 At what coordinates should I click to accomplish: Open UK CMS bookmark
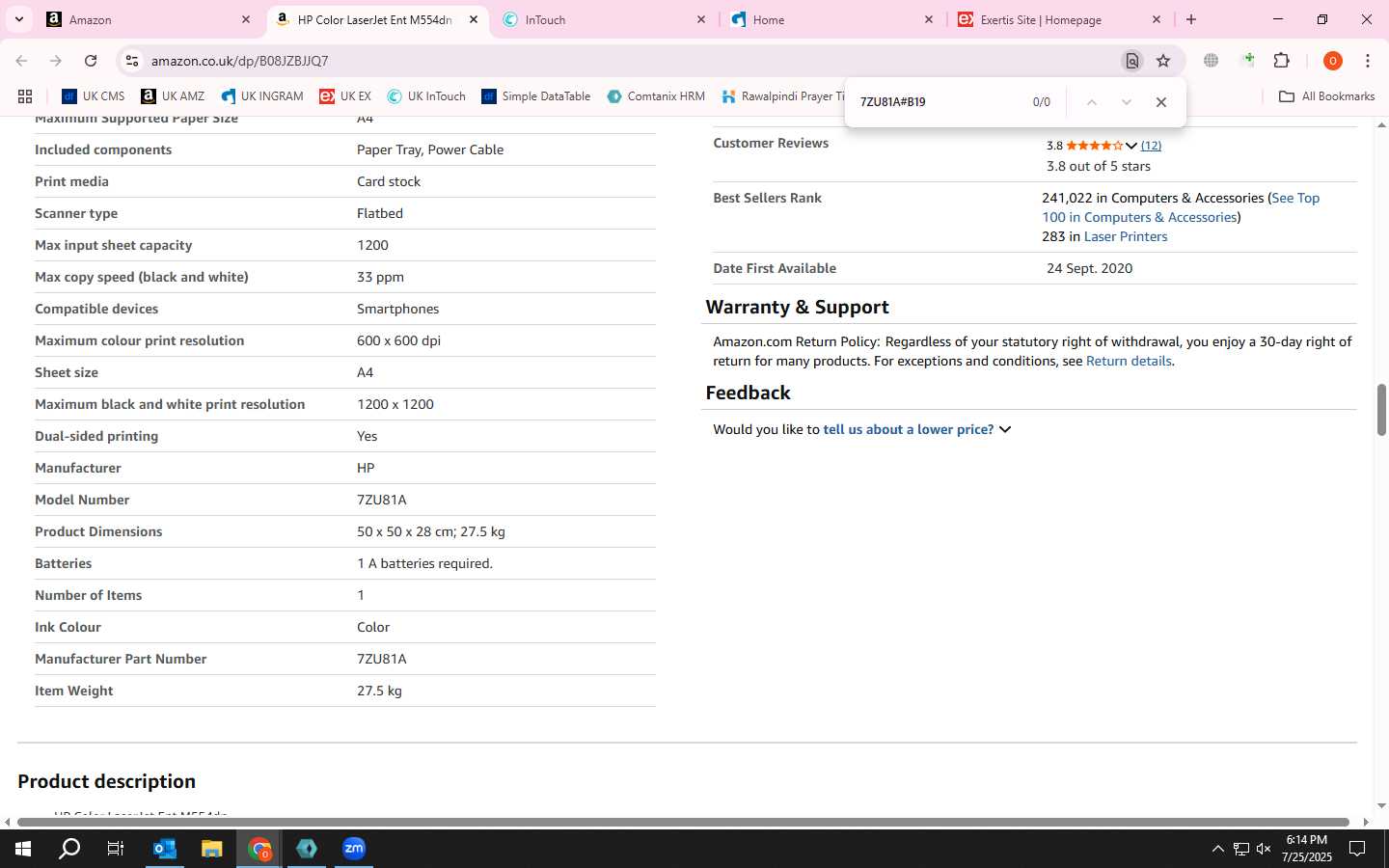(x=94, y=96)
